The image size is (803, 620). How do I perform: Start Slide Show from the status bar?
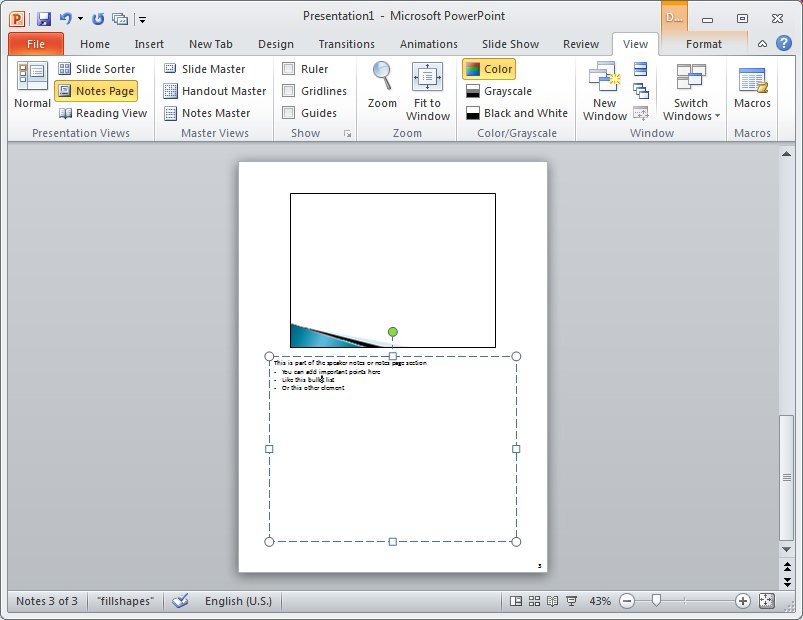point(571,601)
